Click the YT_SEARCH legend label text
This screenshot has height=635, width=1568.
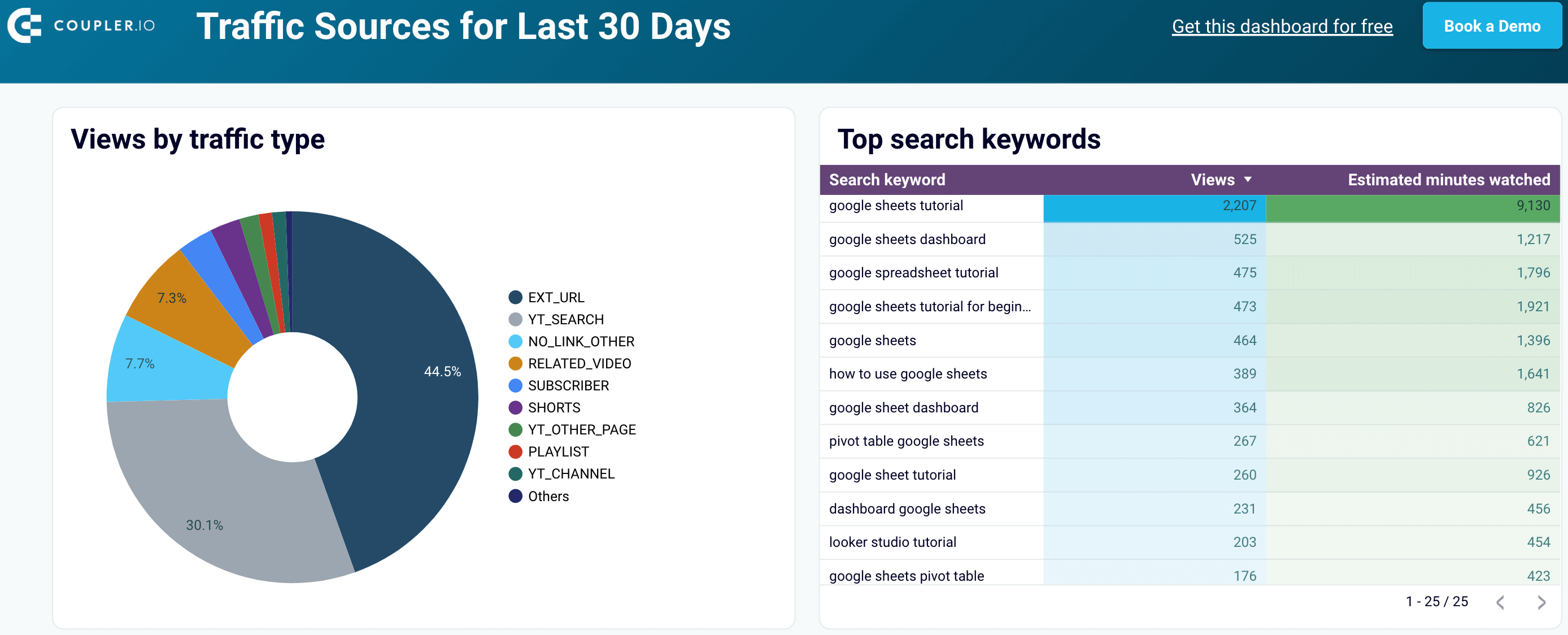coord(565,319)
